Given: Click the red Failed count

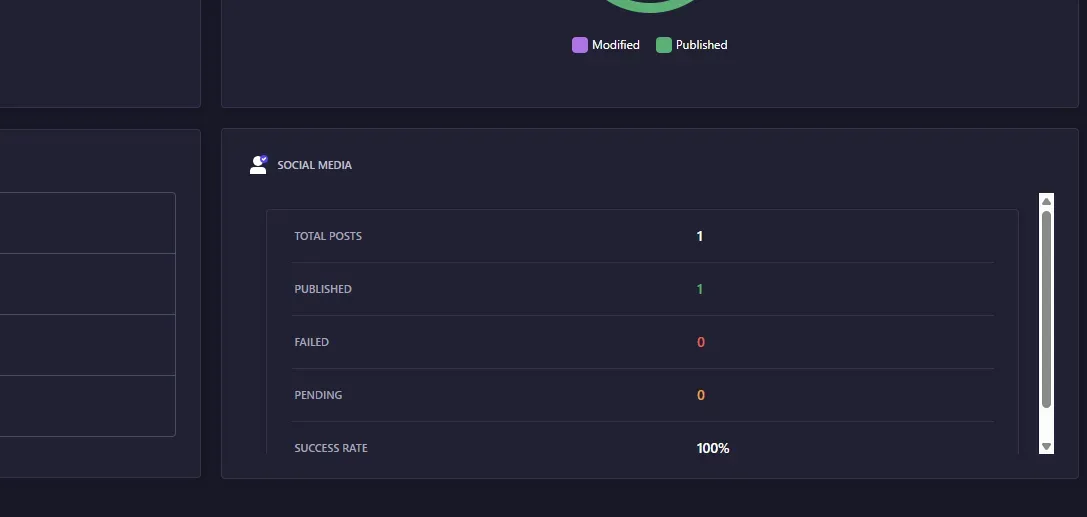Looking at the screenshot, I should 700,342.
